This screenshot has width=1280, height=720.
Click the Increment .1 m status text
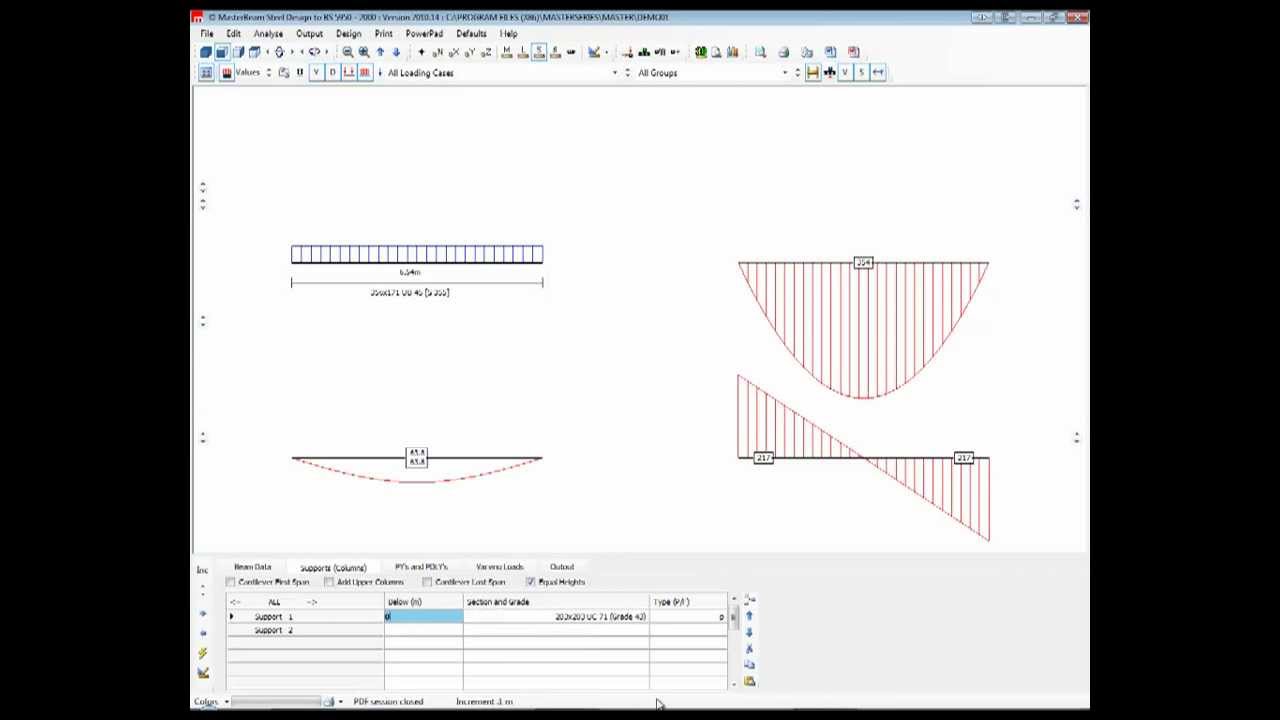click(485, 702)
